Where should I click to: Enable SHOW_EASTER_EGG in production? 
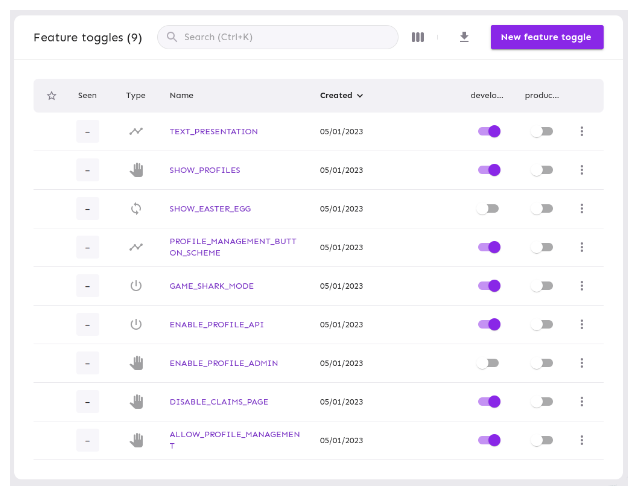tap(542, 208)
